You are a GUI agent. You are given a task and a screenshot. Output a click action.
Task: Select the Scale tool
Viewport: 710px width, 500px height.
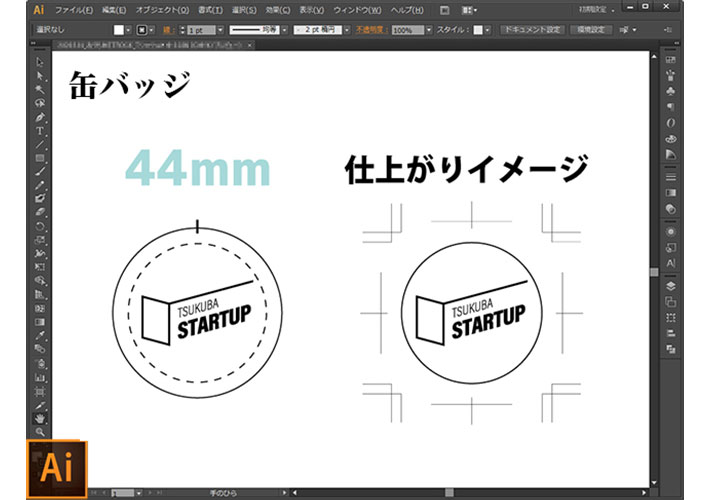40,240
